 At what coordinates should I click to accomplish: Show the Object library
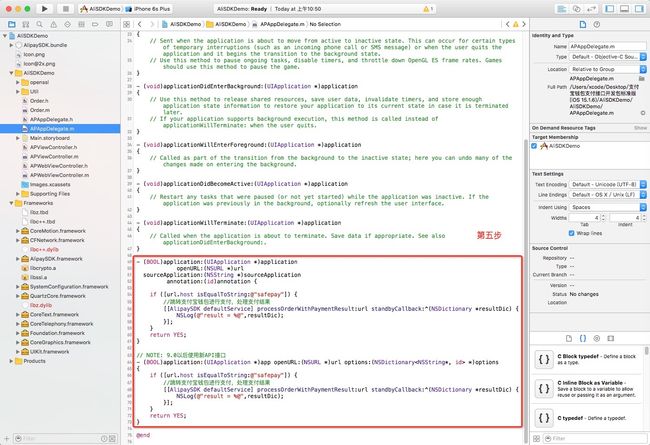[597, 338]
